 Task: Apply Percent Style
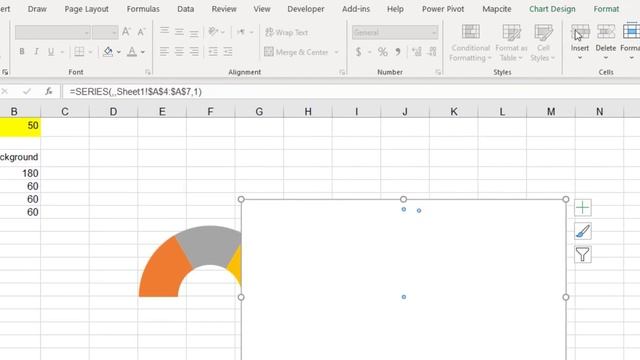pyautogui.click(x=382, y=52)
